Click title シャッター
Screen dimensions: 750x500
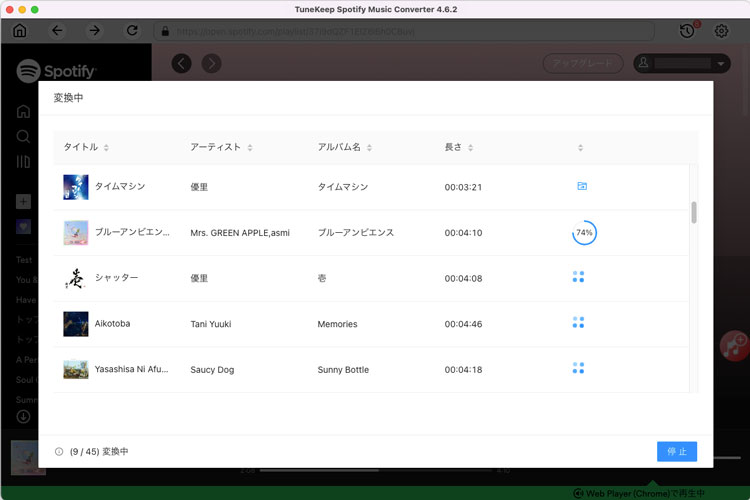pos(117,278)
